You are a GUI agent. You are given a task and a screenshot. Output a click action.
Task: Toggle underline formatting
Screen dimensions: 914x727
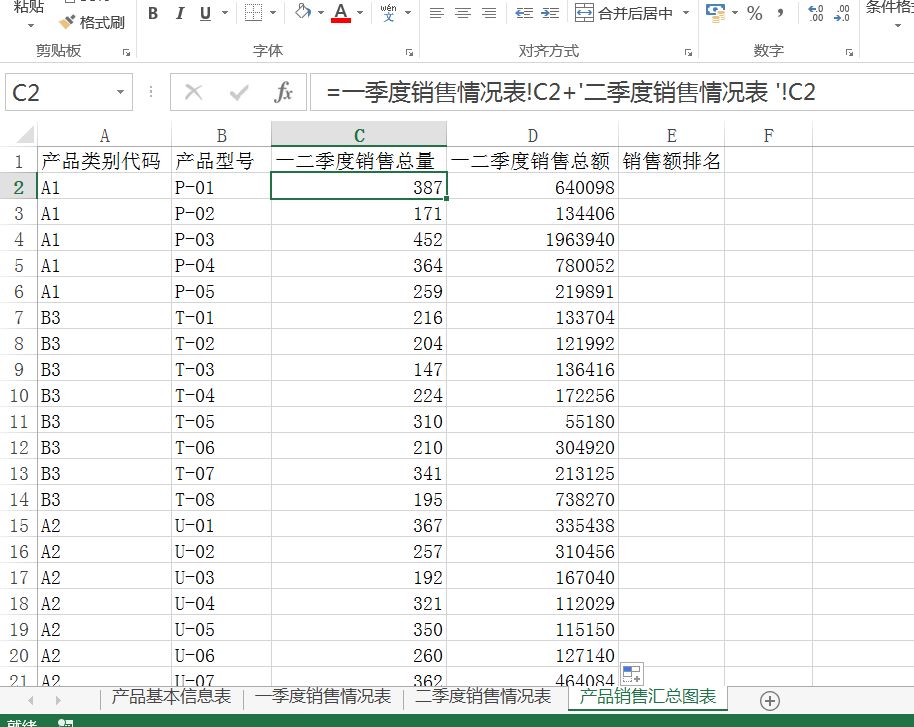pos(206,14)
